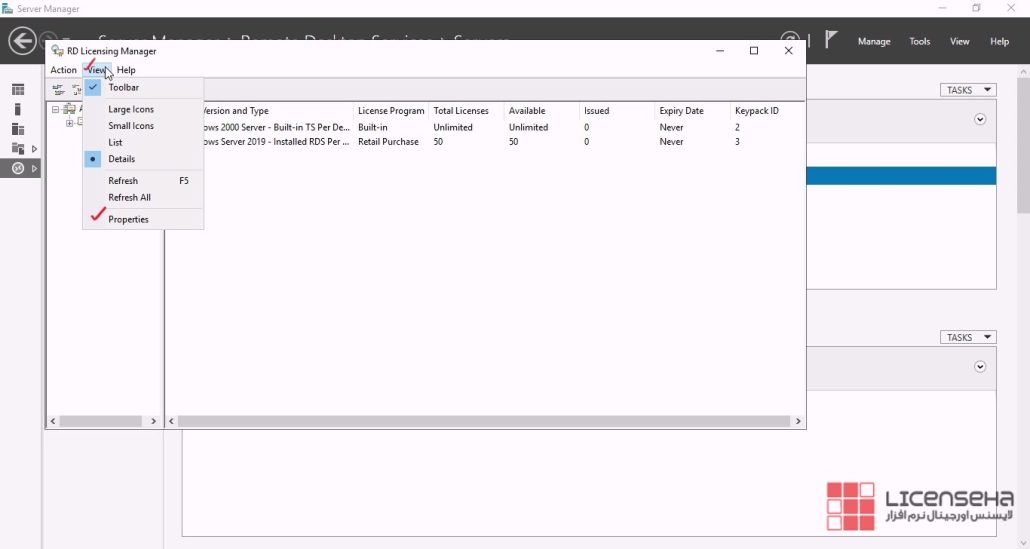Collapse the All servers tree root node
This screenshot has height=549, width=1030.
pos(55,110)
